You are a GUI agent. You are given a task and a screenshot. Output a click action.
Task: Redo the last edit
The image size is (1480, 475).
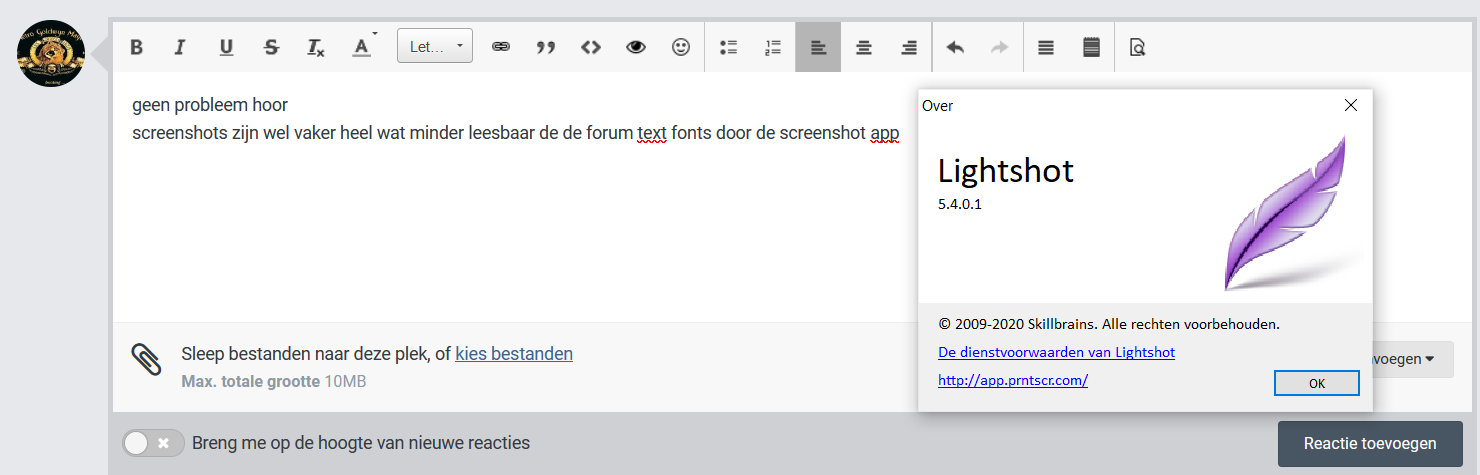click(1000, 47)
